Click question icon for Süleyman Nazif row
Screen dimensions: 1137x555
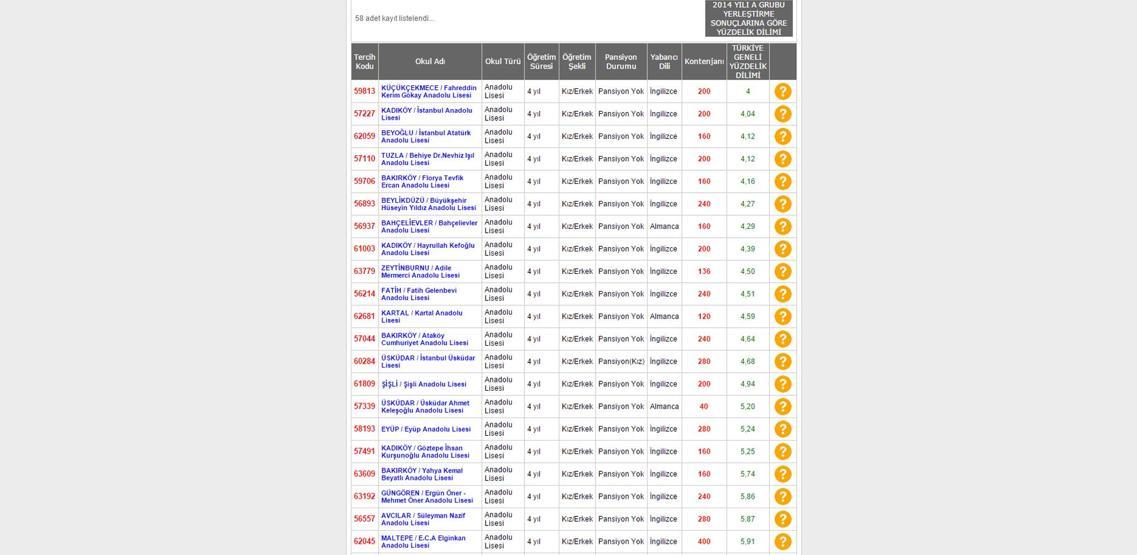tap(782, 519)
